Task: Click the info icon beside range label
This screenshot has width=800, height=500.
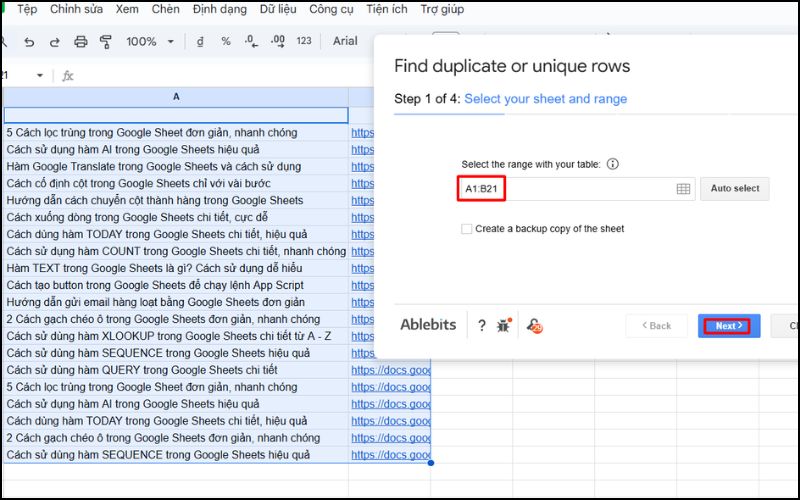Action: point(613,164)
